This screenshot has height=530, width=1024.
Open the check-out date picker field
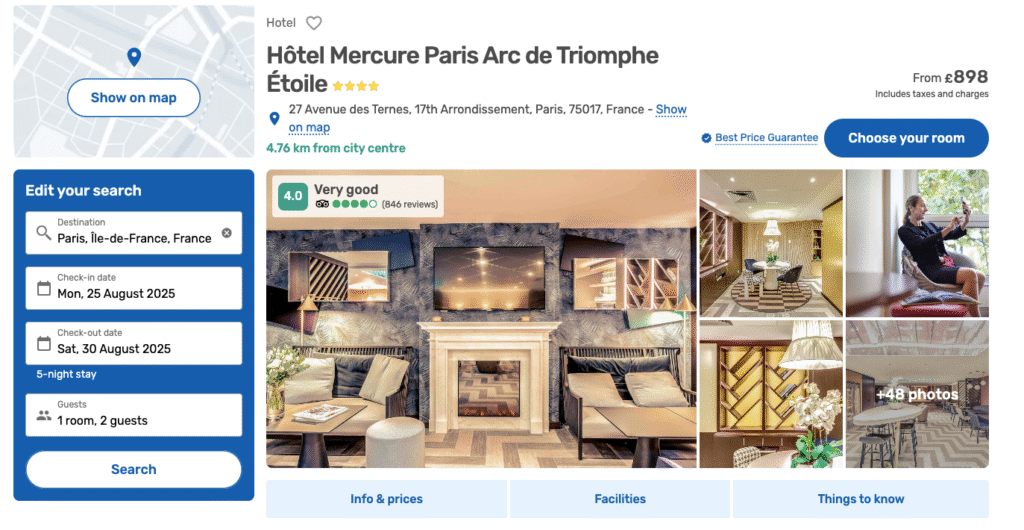point(134,343)
